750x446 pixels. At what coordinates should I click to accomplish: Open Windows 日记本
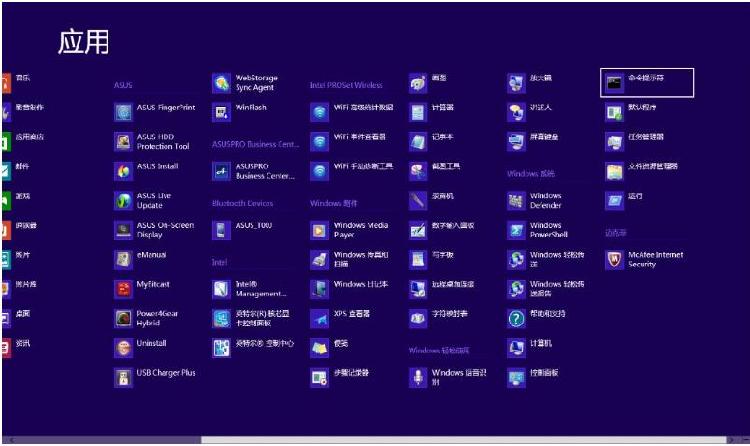pos(349,289)
